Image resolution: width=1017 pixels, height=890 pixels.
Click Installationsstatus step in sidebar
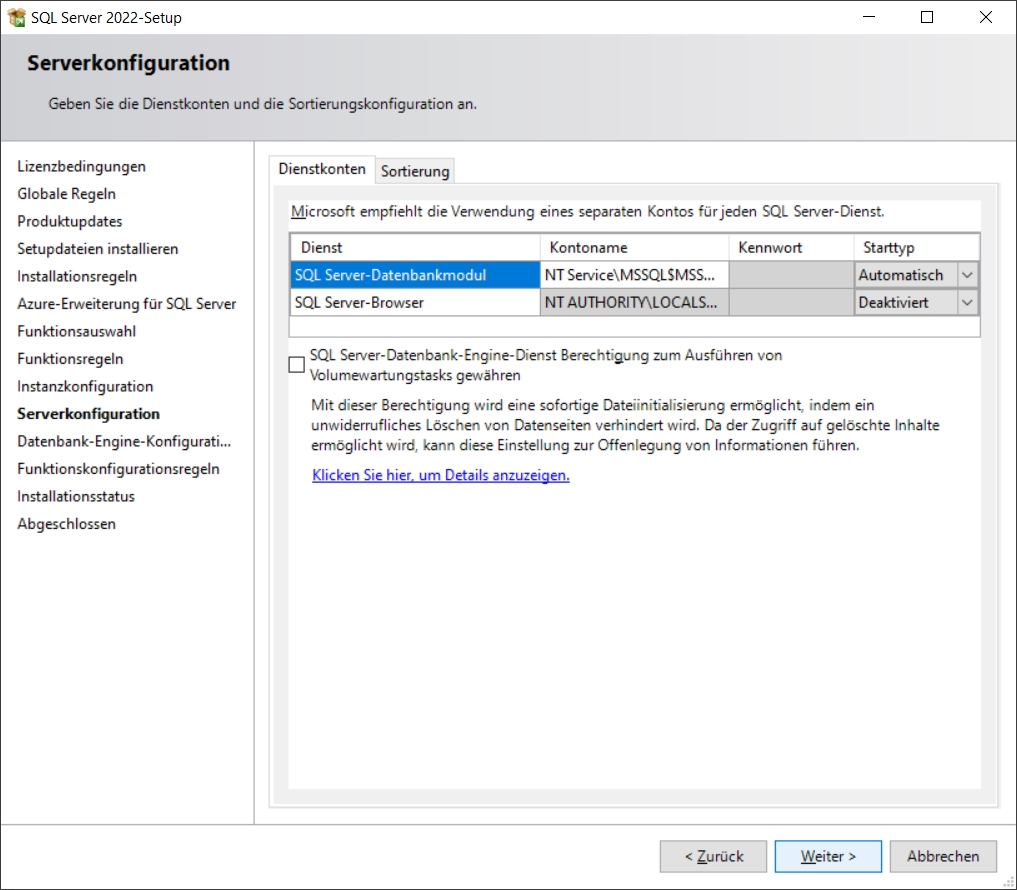[77, 496]
